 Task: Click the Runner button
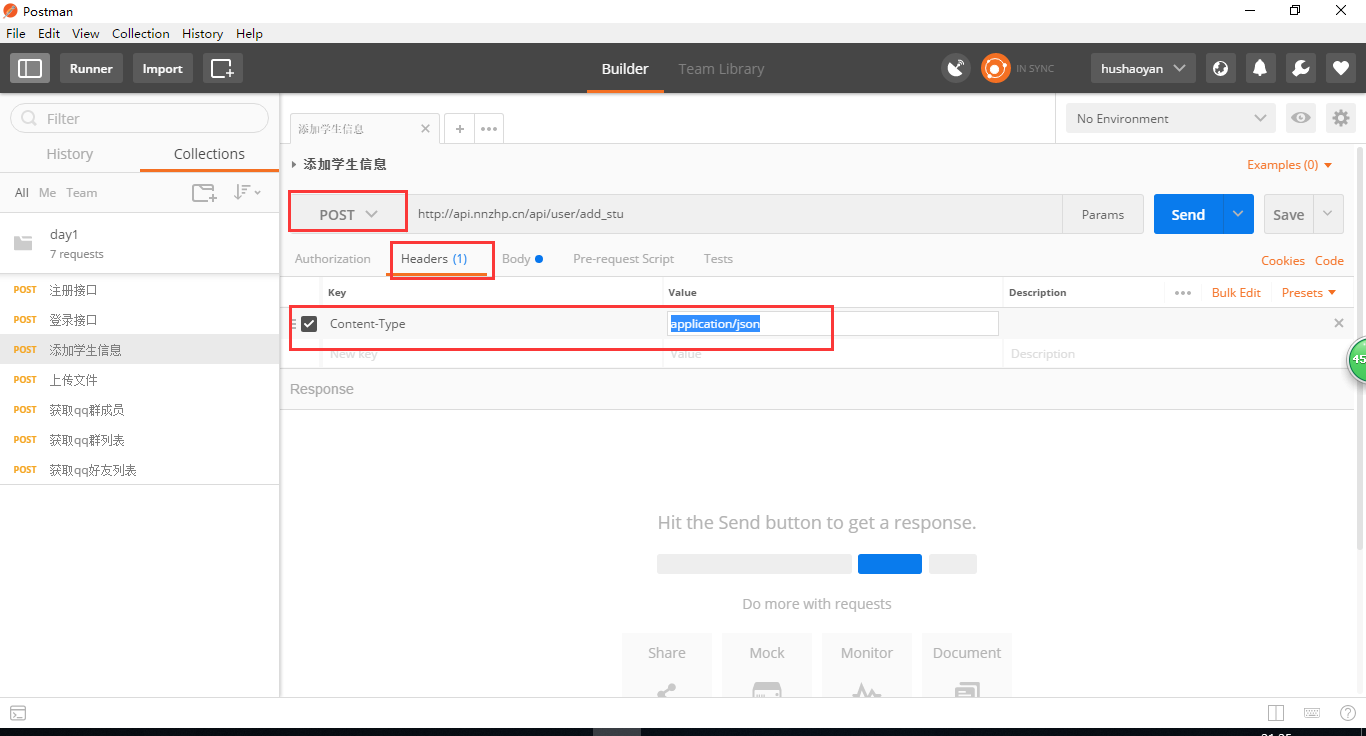91,68
